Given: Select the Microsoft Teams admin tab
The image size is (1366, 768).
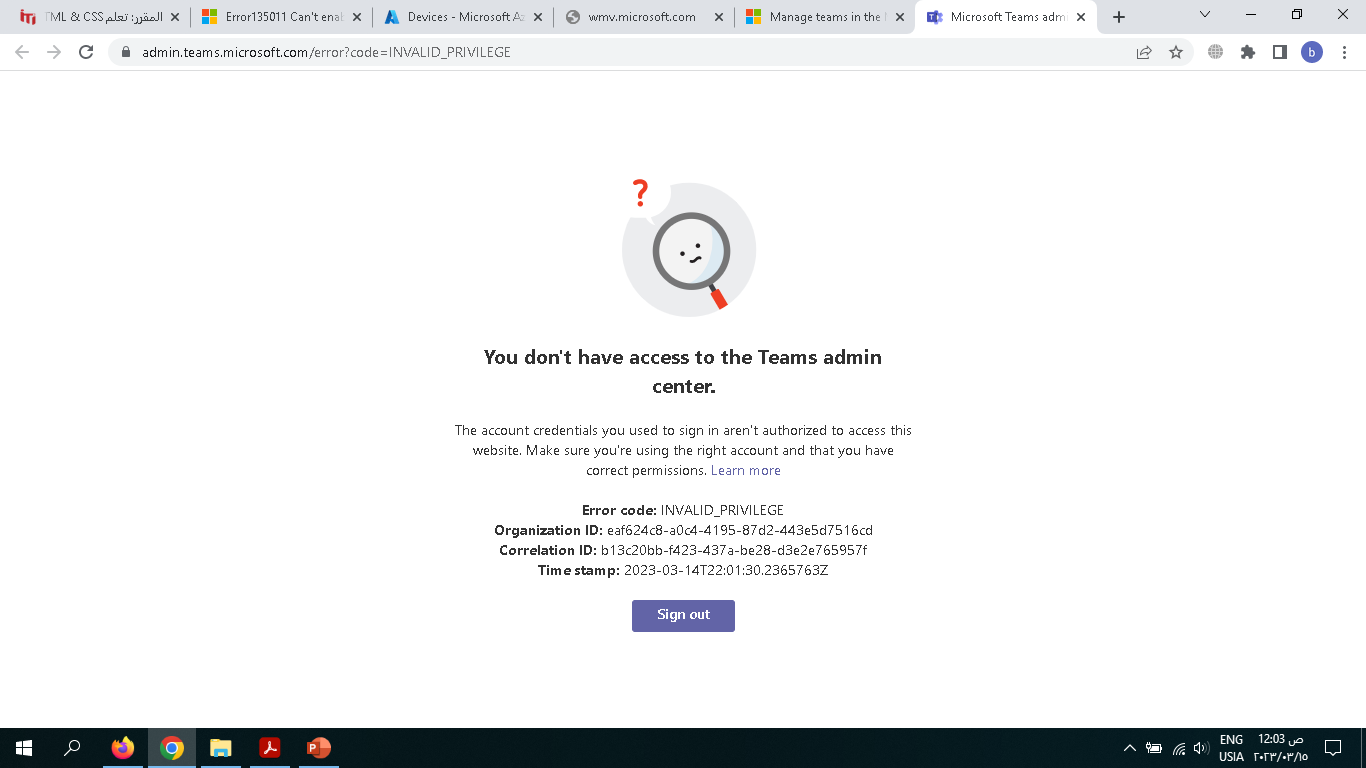Looking at the screenshot, I should click(1007, 17).
